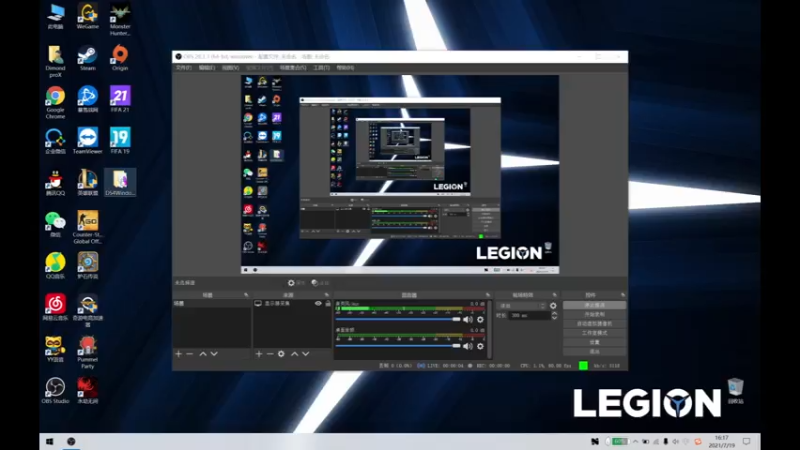Click the Start Recording button
The width and height of the screenshot is (800, 450).
594,314
